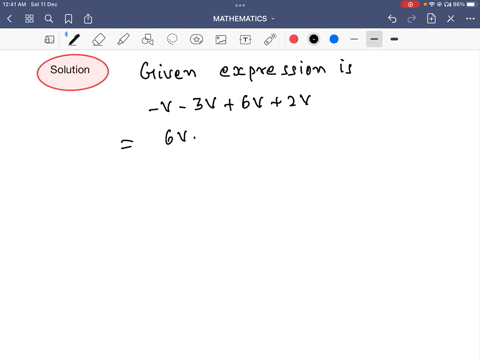Viewport: 480px width, 360px height.
Task: Bookmark the current page
Action: (x=68, y=19)
